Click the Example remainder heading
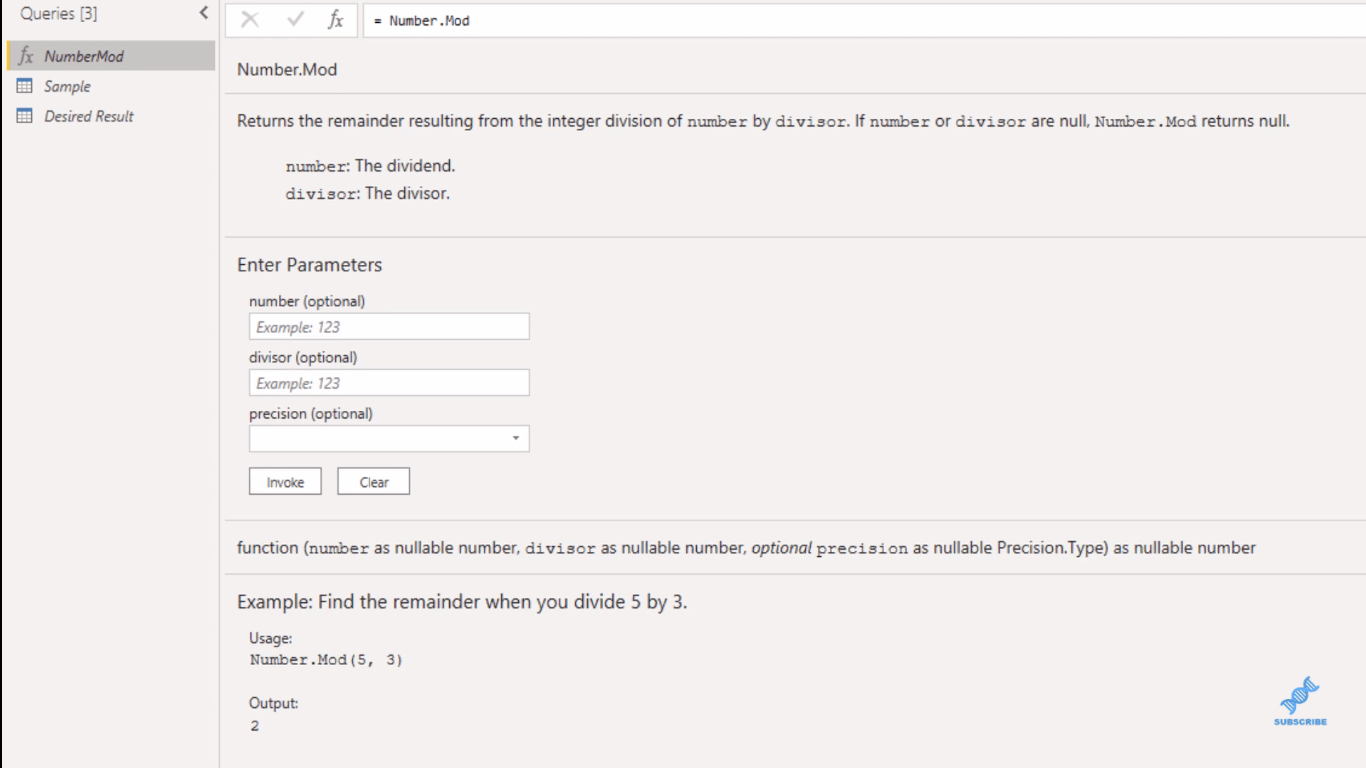Image resolution: width=1366 pixels, height=768 pixels. click(462, 602)
